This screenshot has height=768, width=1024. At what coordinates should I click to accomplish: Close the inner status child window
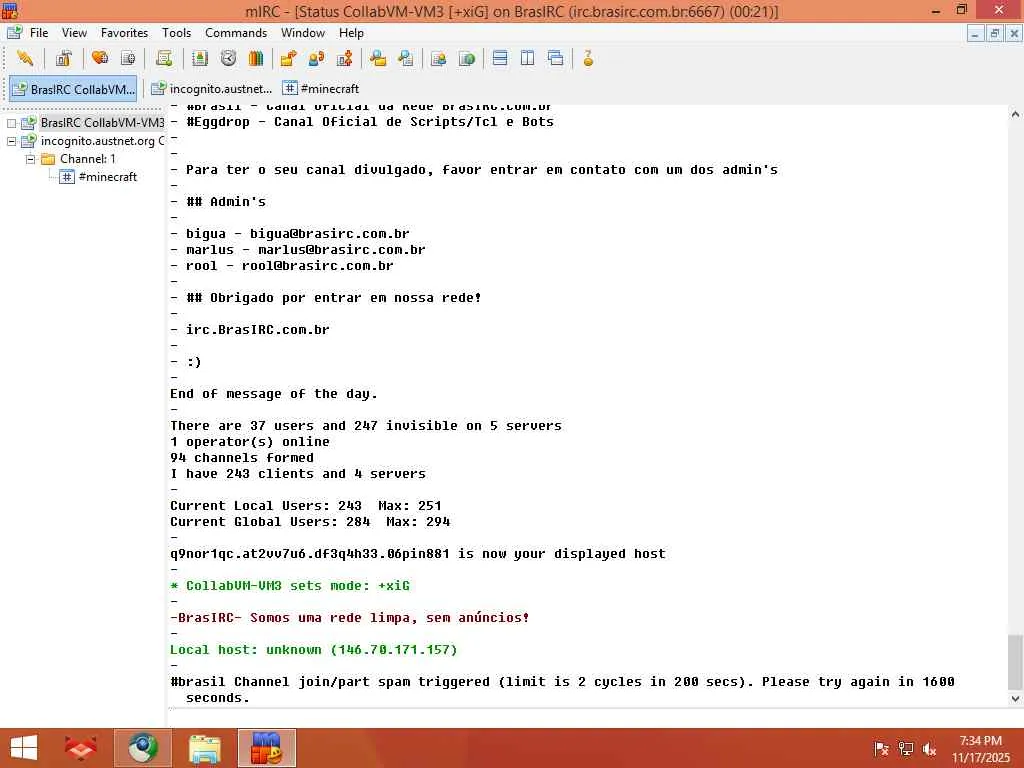[1014, 33]
